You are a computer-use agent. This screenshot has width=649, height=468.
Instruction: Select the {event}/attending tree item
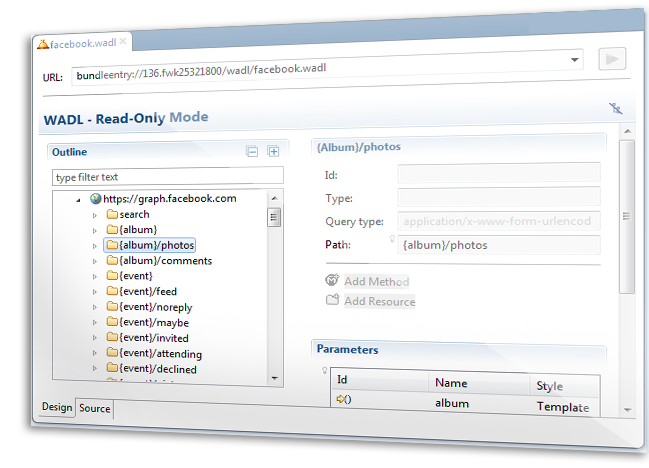pyautogui.click(x=160, y=354)
